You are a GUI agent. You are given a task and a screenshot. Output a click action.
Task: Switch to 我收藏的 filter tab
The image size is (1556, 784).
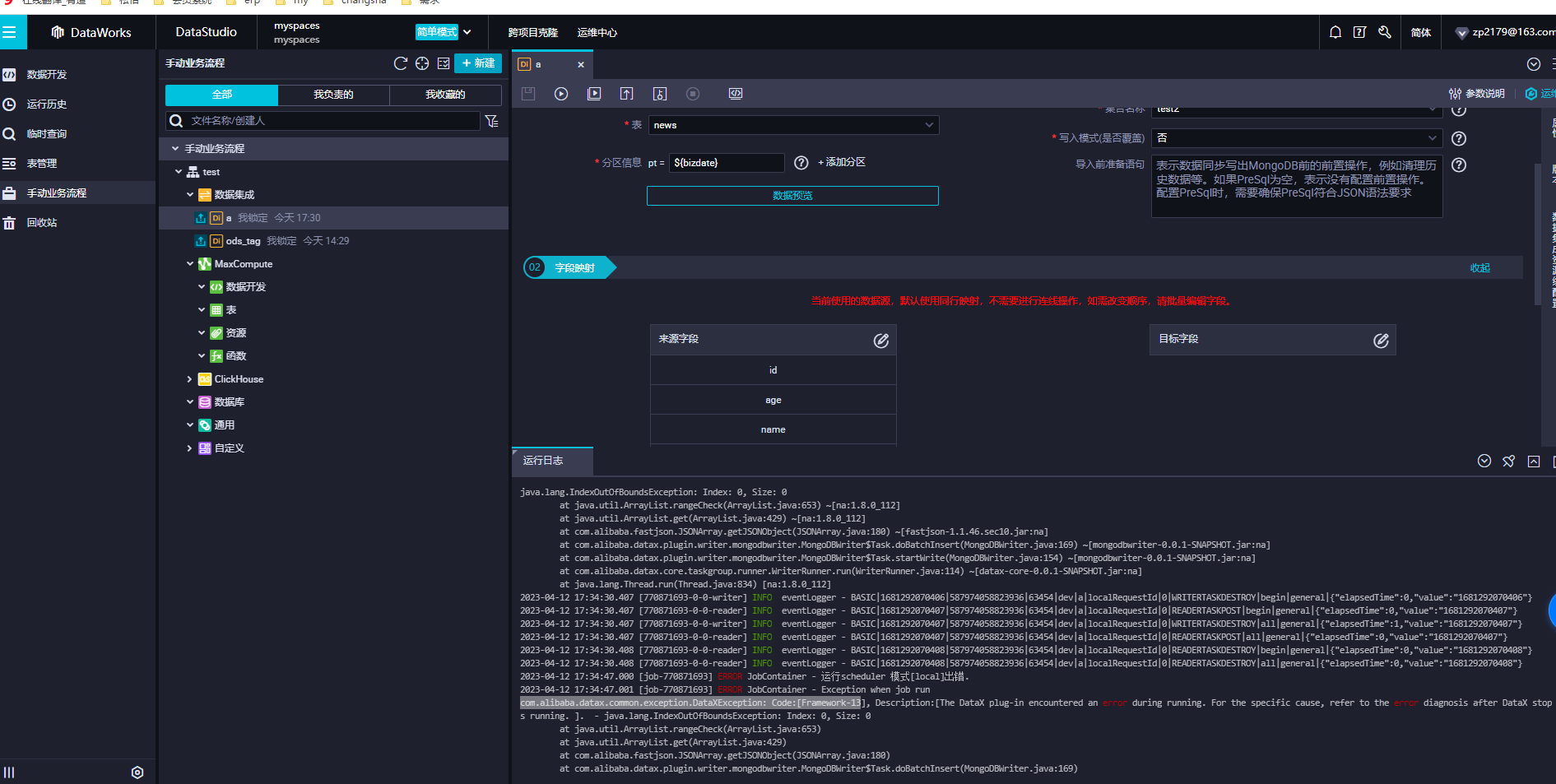pyautogui.click(x=445, y=95)
